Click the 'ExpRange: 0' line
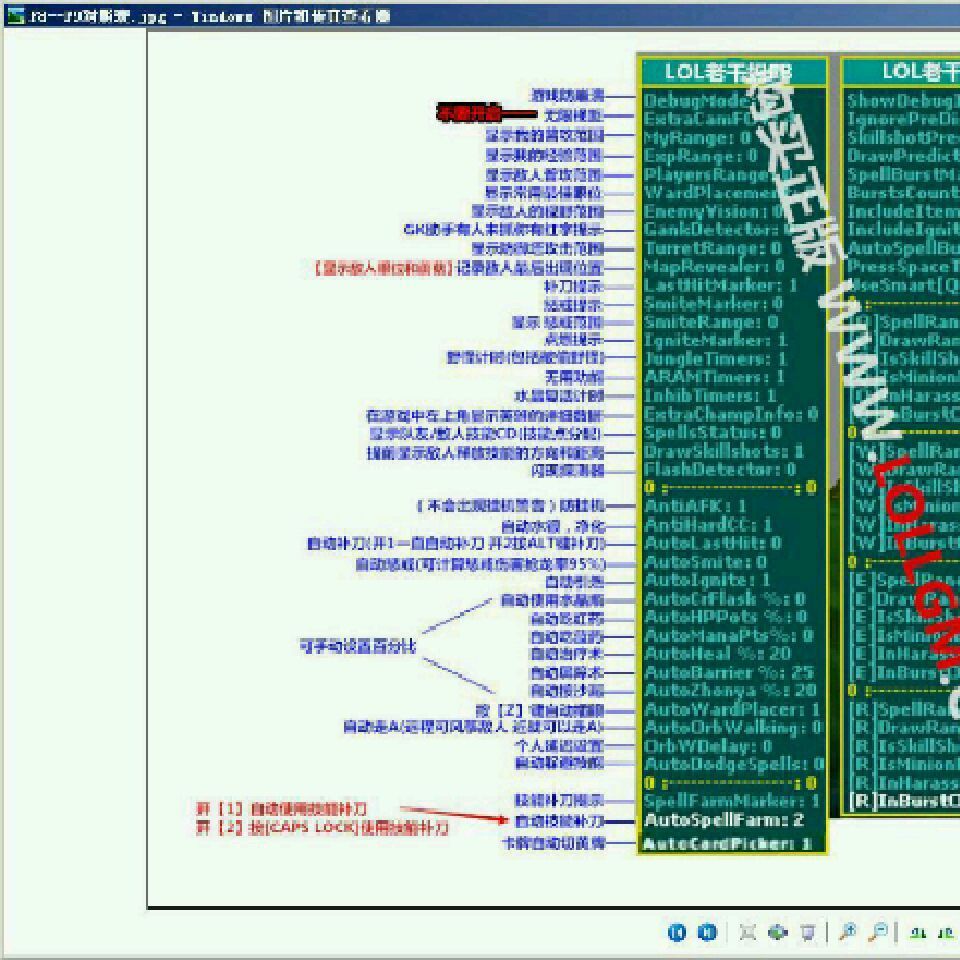The height and width of the screenshot is (960, 960). (700, 156)
